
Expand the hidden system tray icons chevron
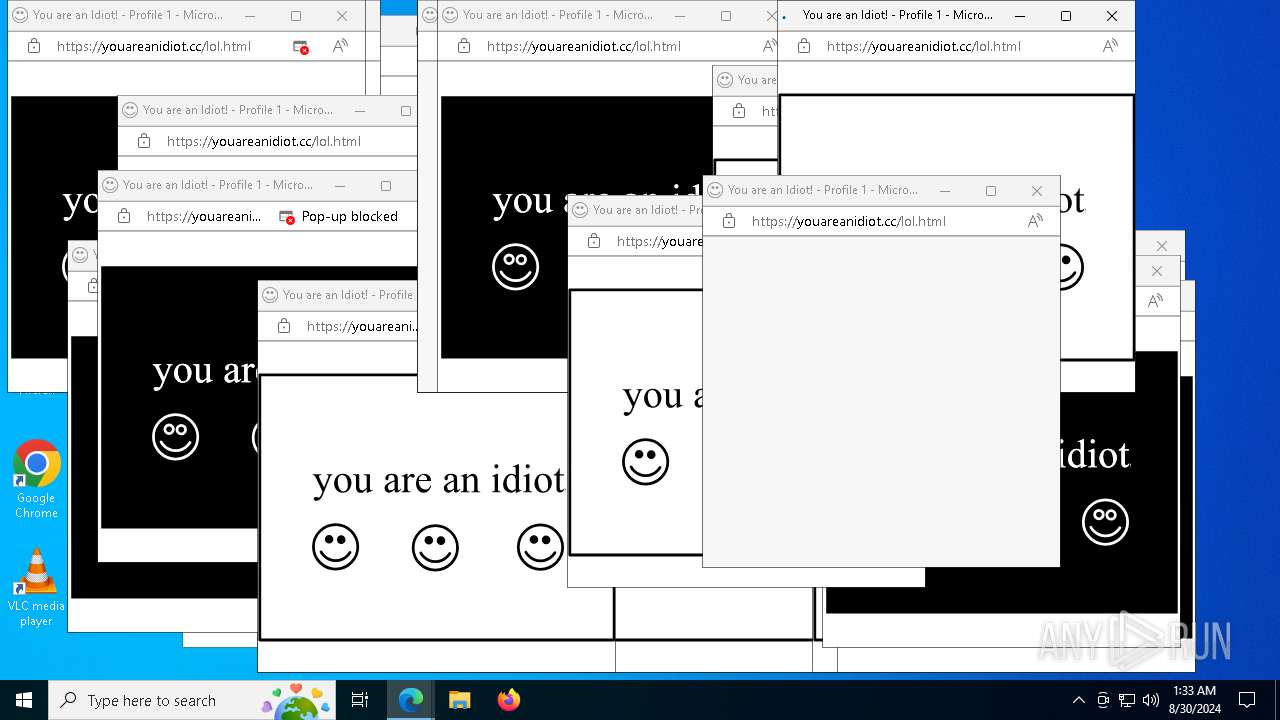click(1078, 700)
